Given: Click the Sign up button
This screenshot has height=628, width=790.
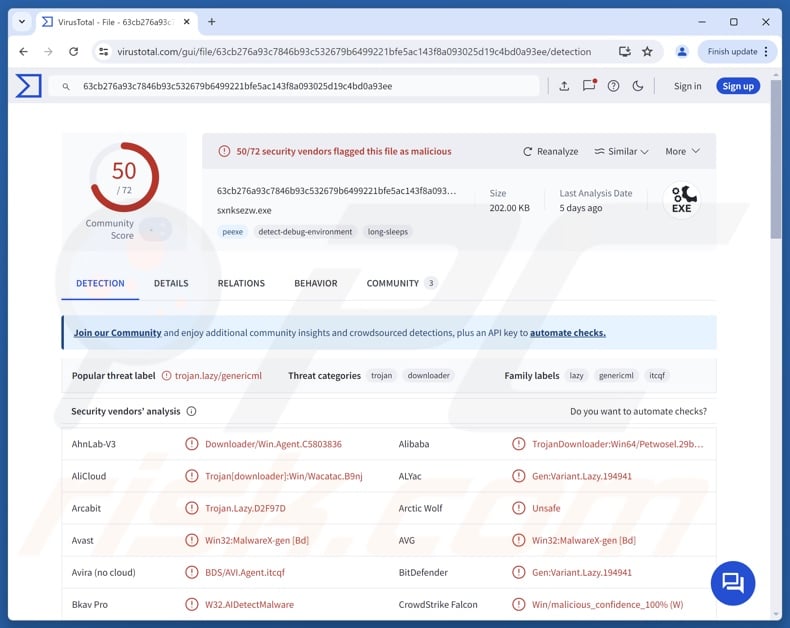Looking at the screenshot, I should coord(737,86).
